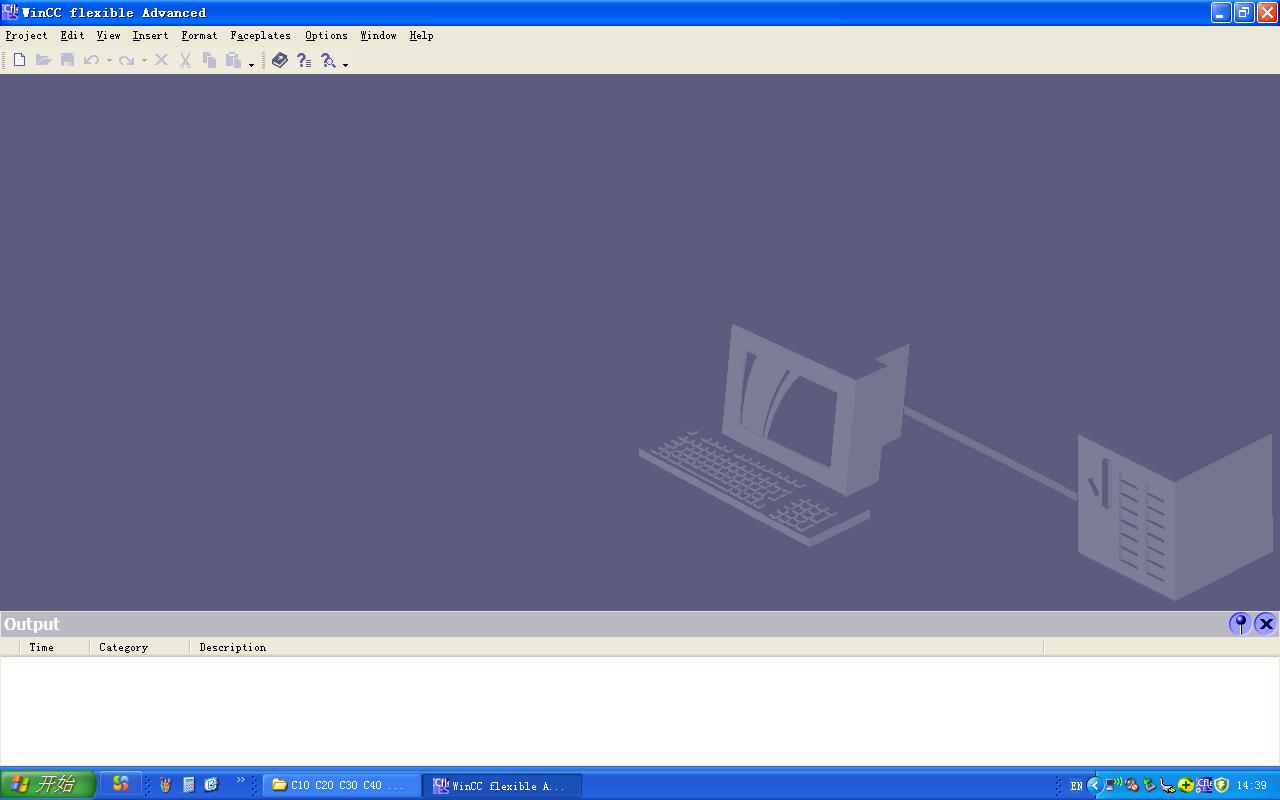1280x800 pixels.
Task: Open the Undo history dropdown arrow
Action: 109,61
